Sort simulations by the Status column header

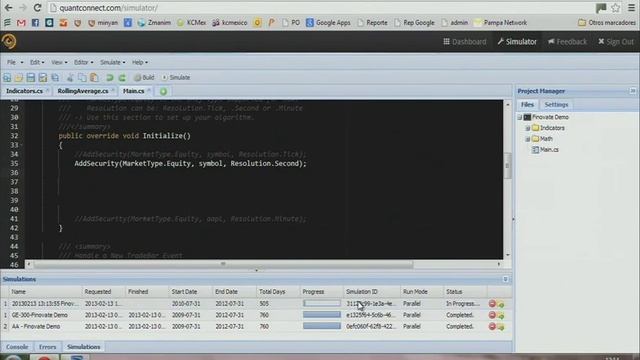[465, 291]
